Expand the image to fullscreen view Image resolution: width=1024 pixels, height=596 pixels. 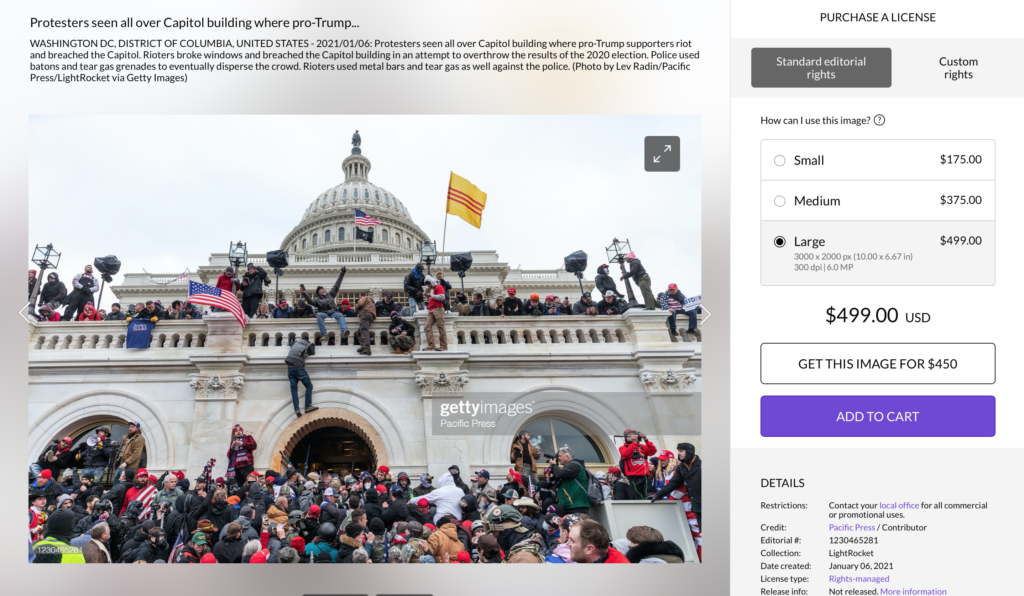662,154
